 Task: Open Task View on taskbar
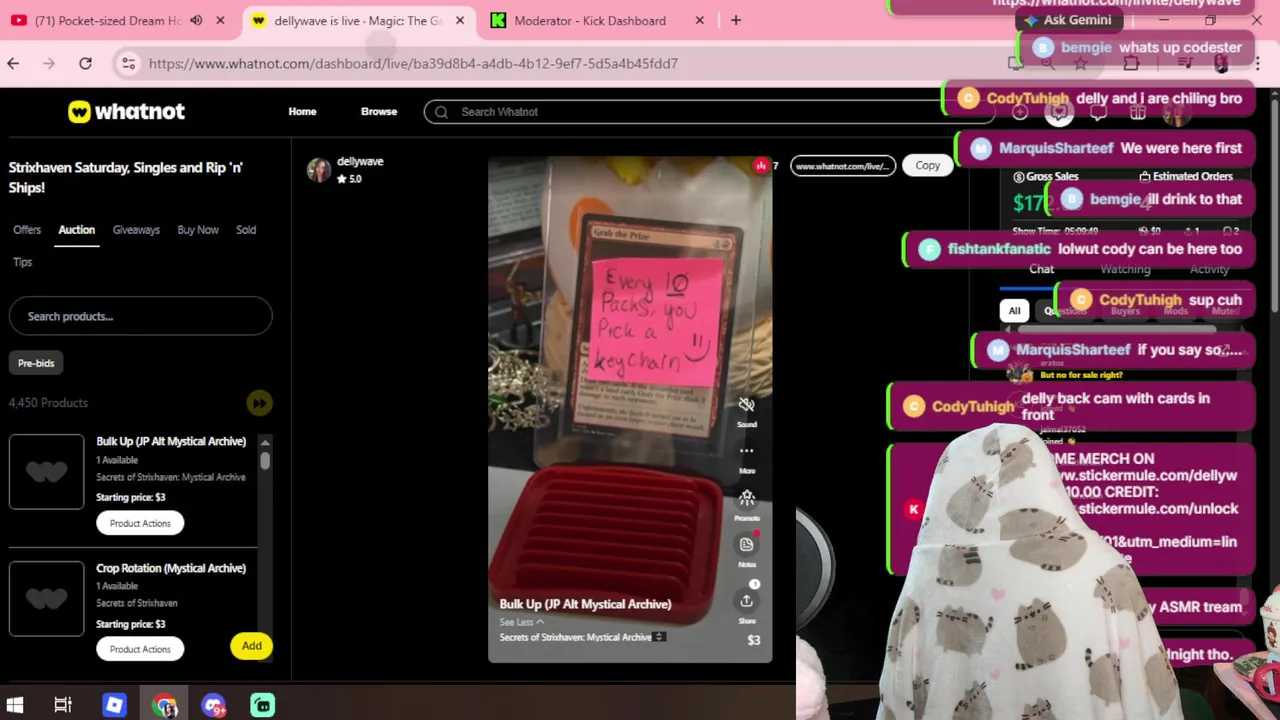click(x=63, y=705)
